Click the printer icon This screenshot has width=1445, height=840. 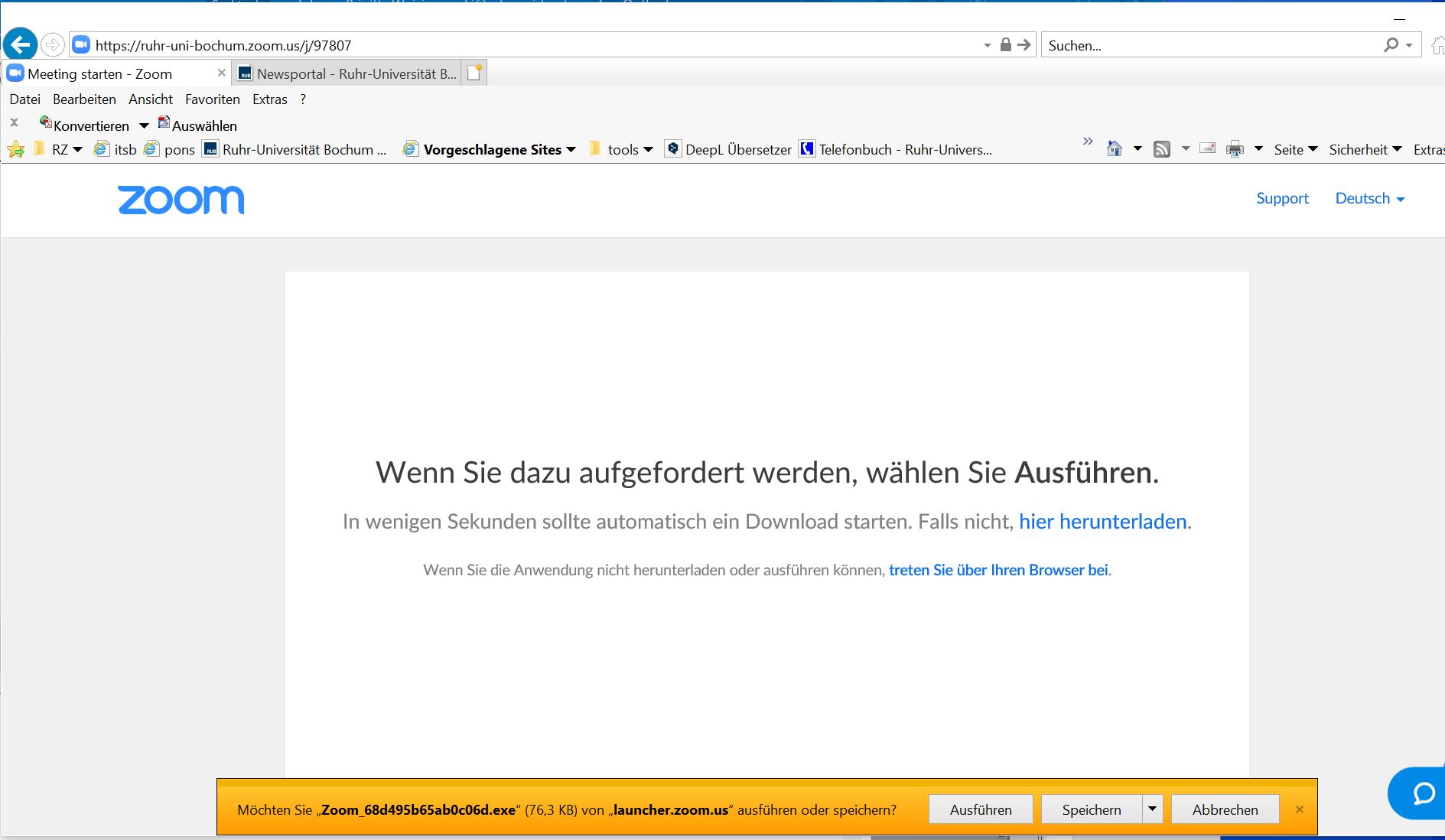1235,149
